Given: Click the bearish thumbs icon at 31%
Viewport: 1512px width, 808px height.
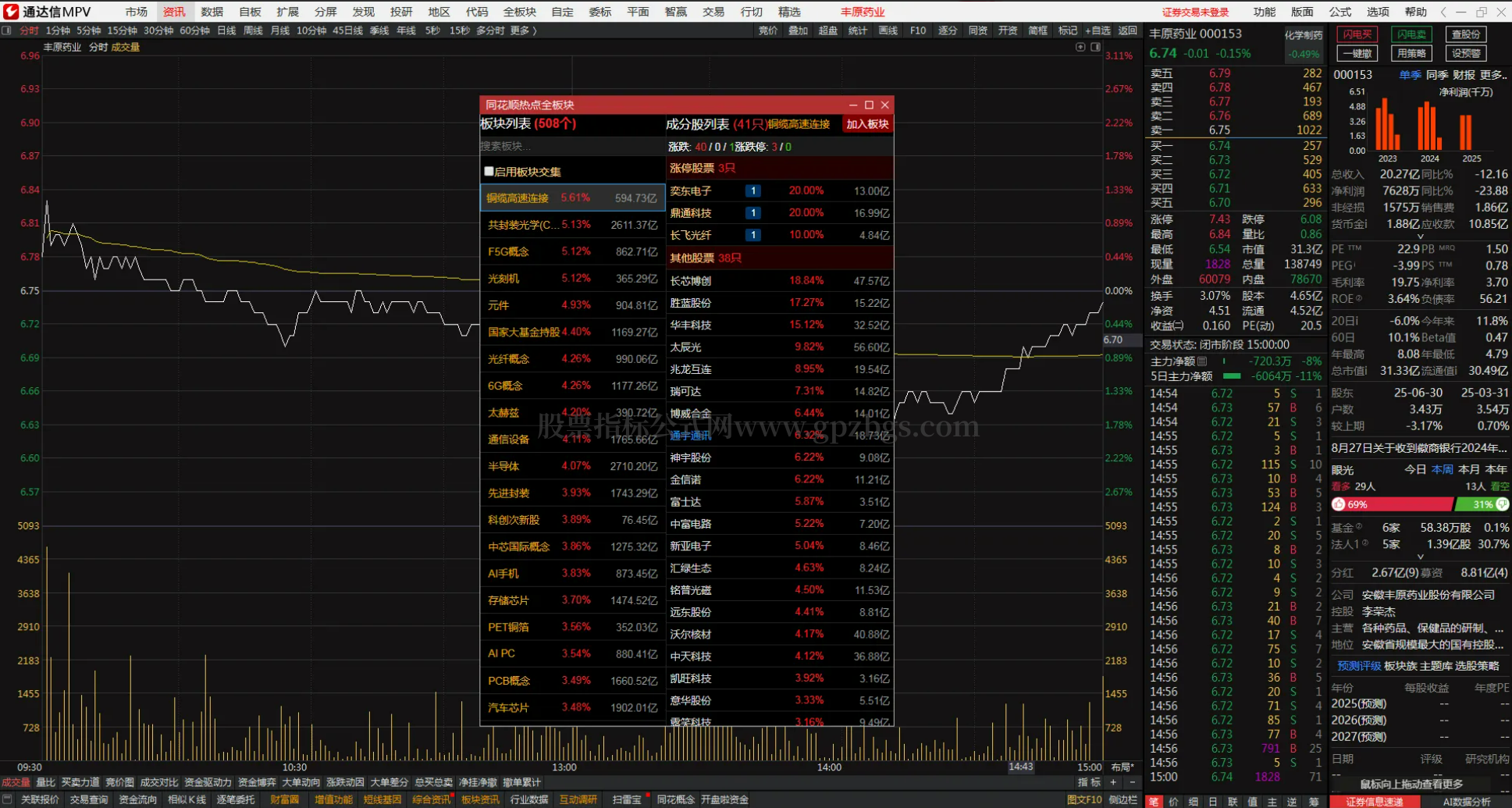Looking at the screenshot, I should [1502, 504].
